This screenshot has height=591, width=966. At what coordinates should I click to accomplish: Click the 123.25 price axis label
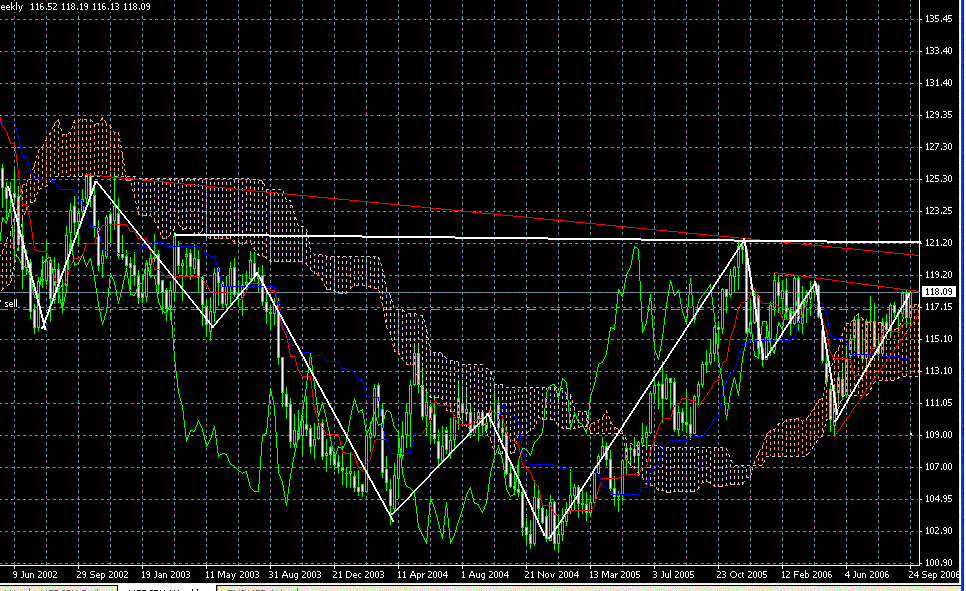pos(939,211)
